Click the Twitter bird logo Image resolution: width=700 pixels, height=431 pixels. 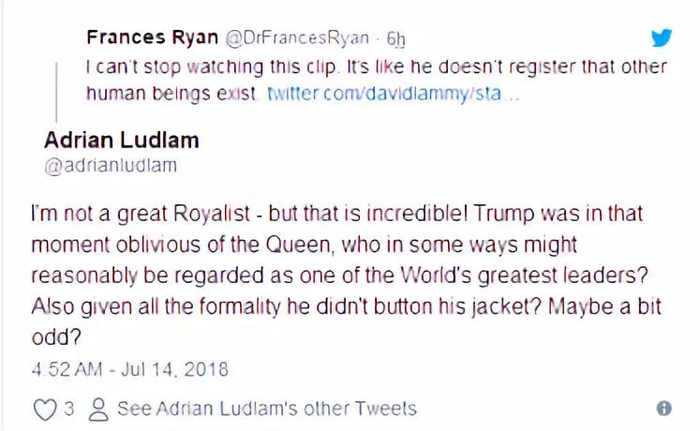[662, 38]
